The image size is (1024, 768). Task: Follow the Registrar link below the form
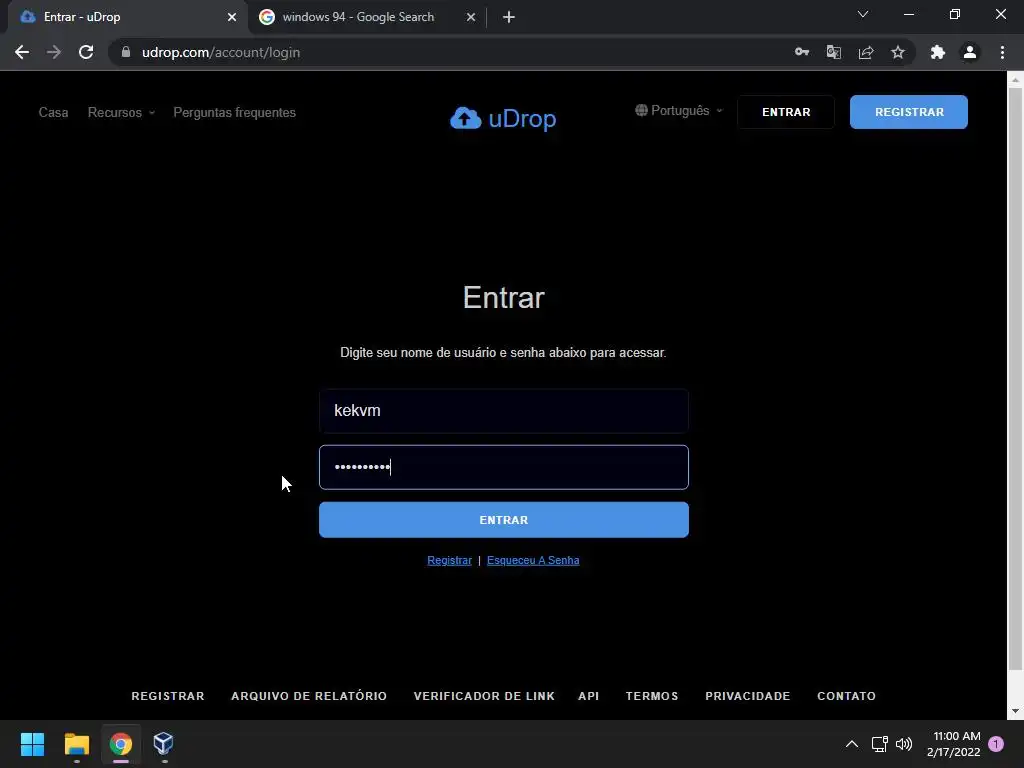(449, 560)
